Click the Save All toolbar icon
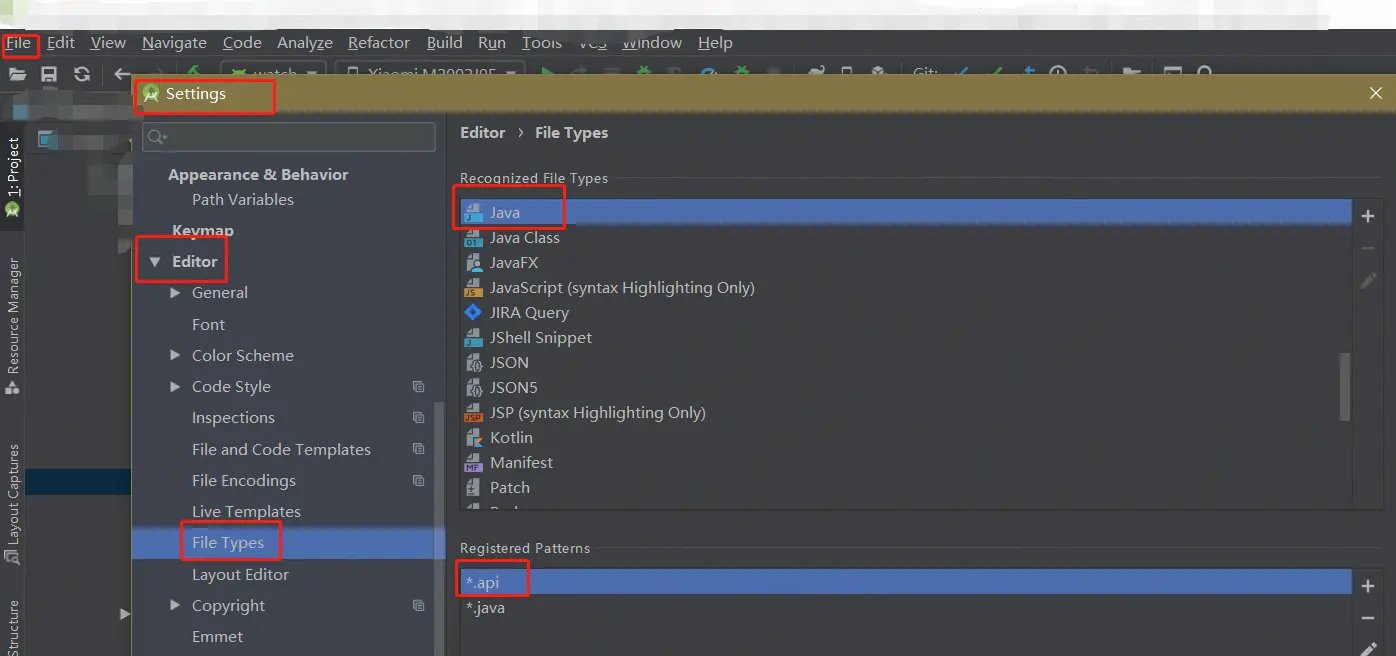1396x656 pixels. coord(49,74)
